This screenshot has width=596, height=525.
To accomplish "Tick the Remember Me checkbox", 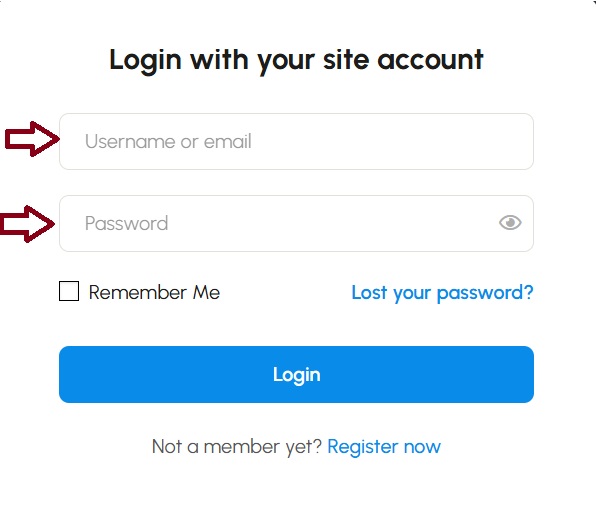I will tap(69, 291).
